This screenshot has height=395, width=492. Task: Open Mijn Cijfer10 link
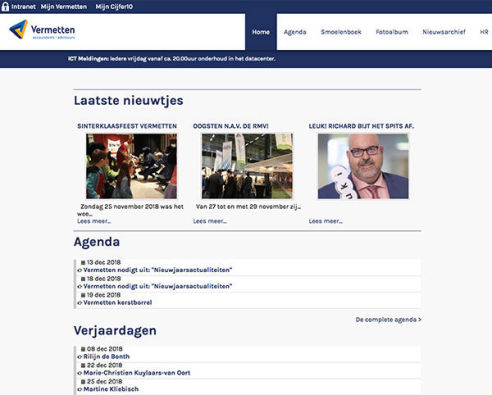tap(114, 7)
